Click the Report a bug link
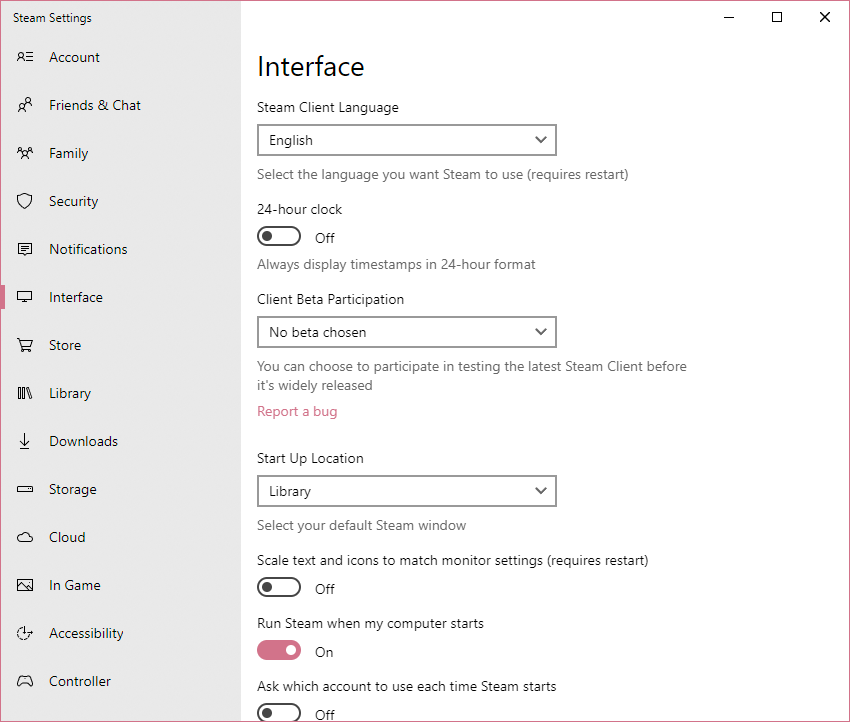The height and width of the screenshot is (722, 850). [297, 411]
